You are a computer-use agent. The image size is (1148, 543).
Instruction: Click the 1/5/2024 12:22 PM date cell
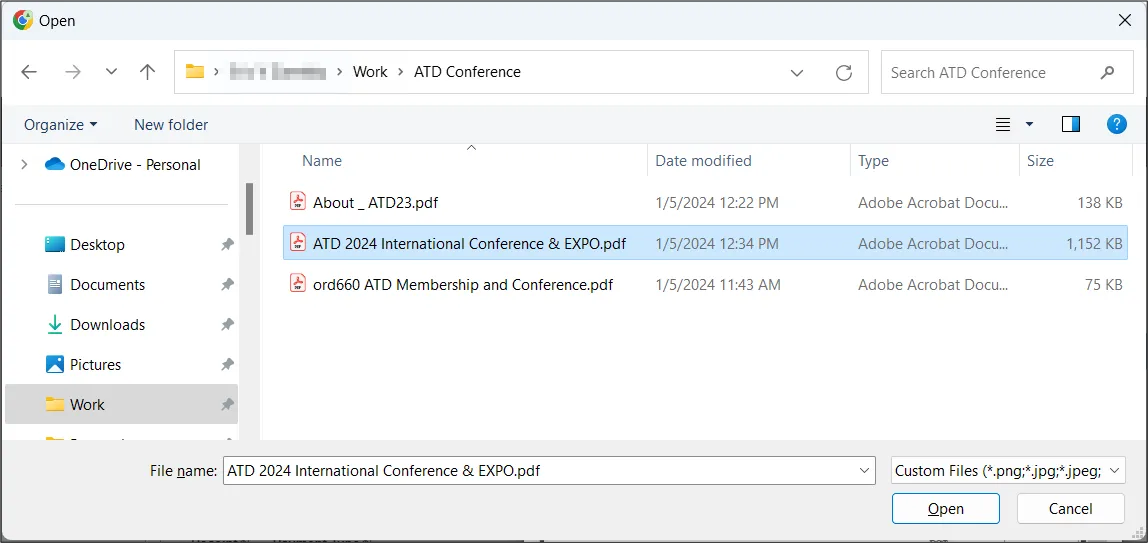coord(717,203)
